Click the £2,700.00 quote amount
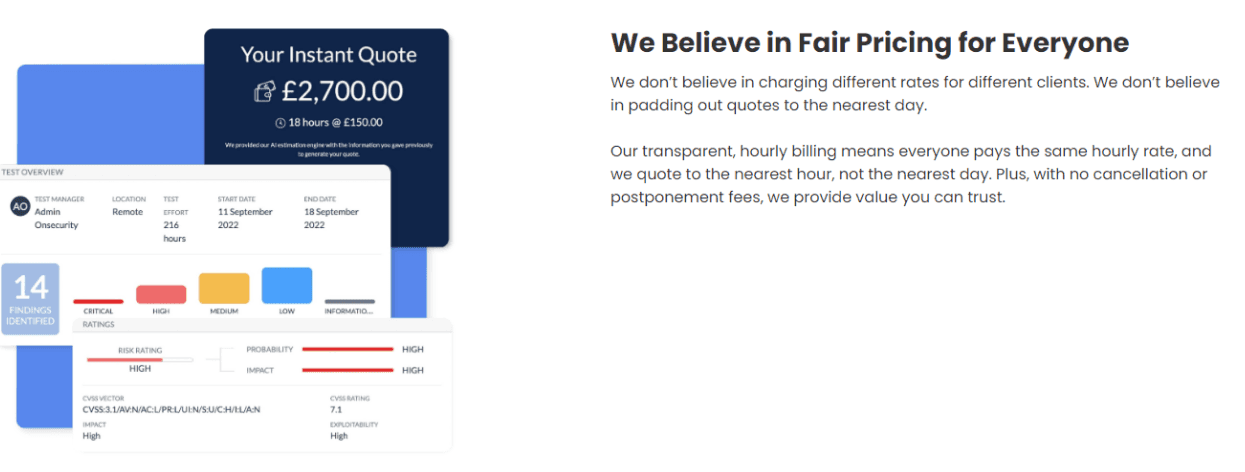The width and height of the screenshot is (1245, 472). [342, 92]
